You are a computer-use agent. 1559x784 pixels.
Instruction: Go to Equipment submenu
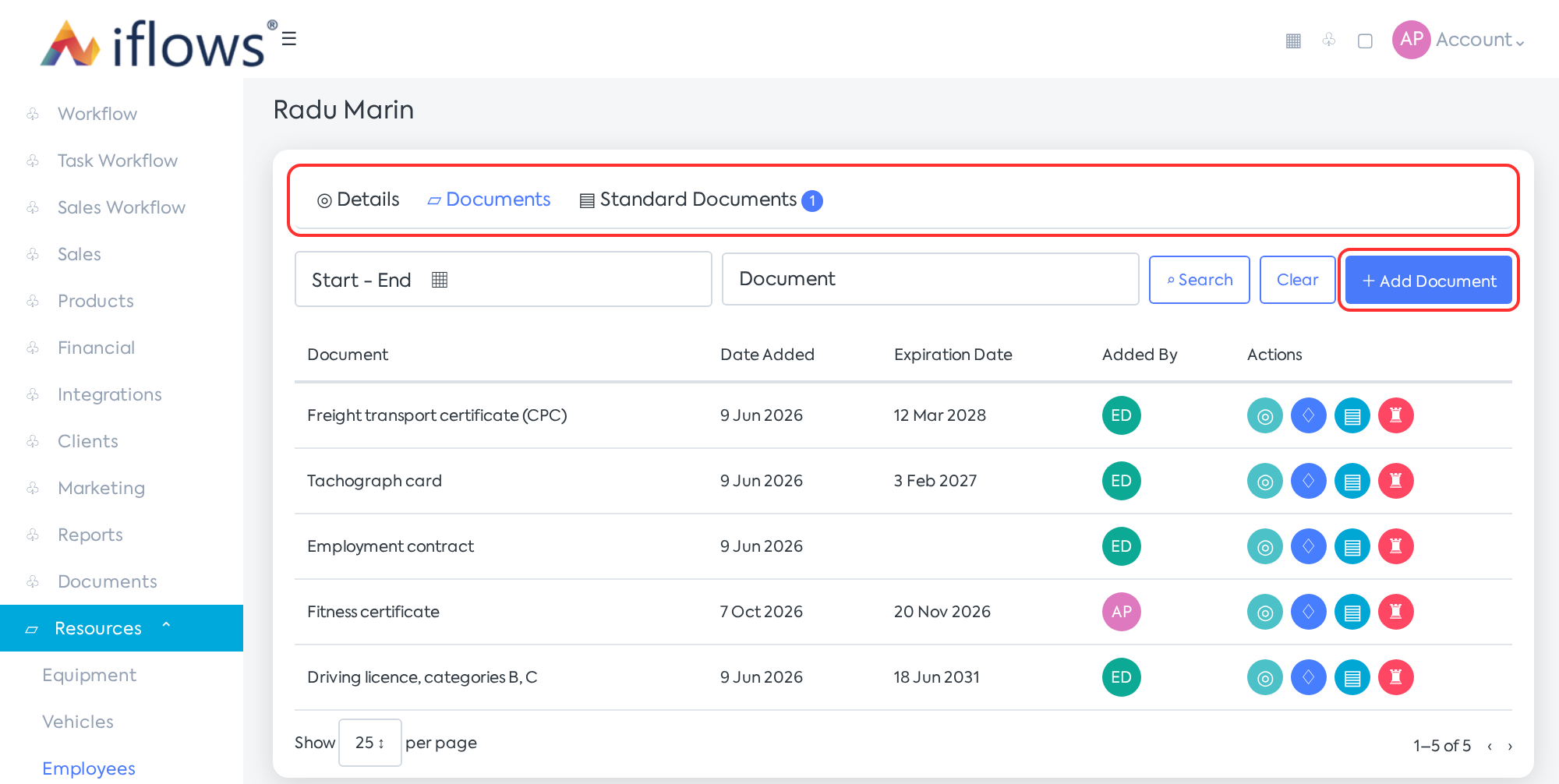[x=90, y=675]
